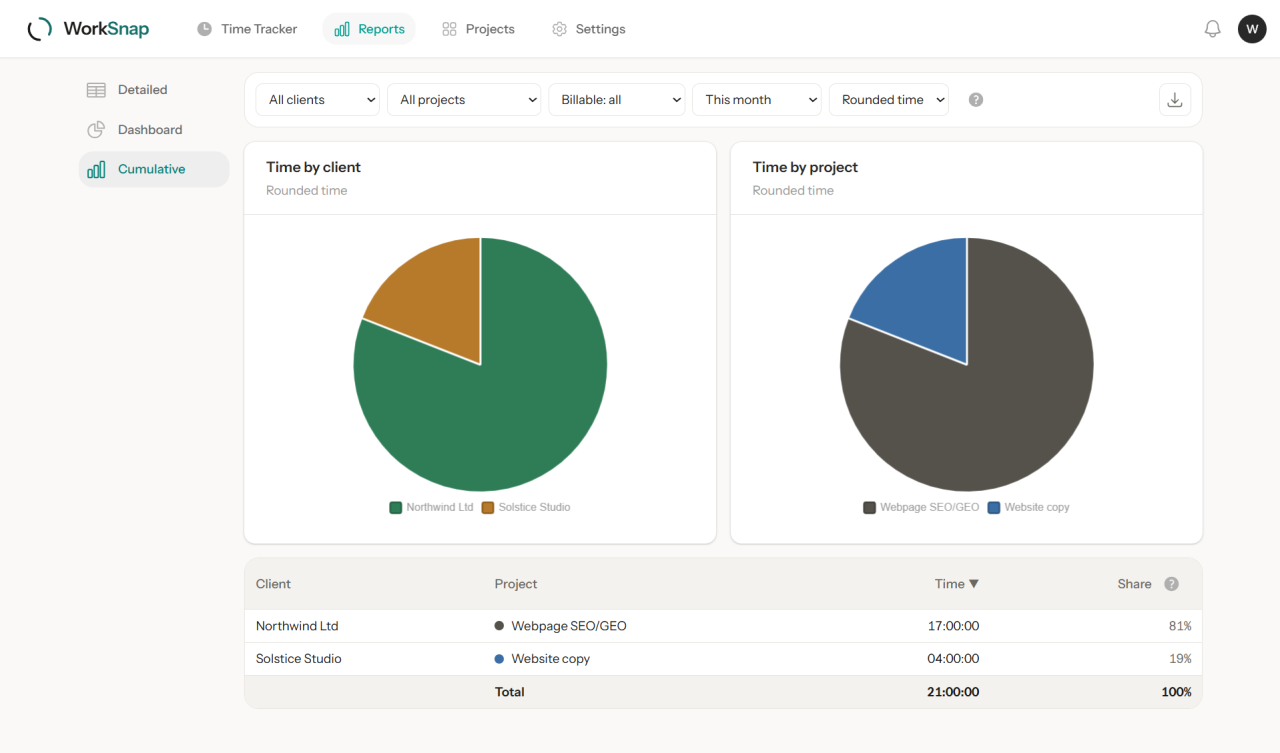The image size is (1280, 753).
Task: Toggle Solstice Studio legend entry in client chart
Action: (526, 507)
